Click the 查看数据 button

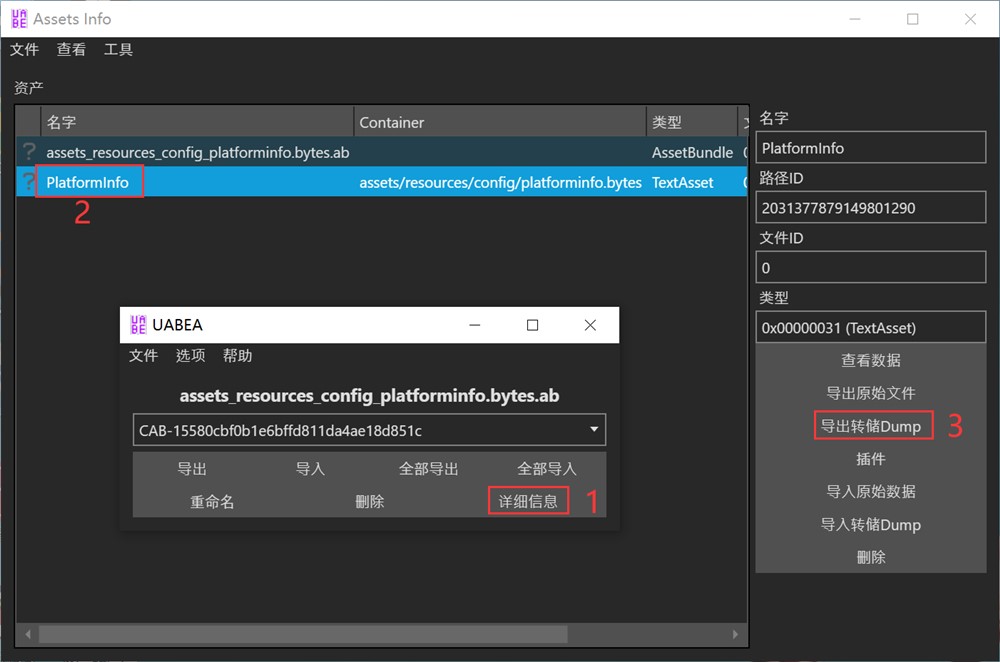pyautogui.click(x=871, y=360)
